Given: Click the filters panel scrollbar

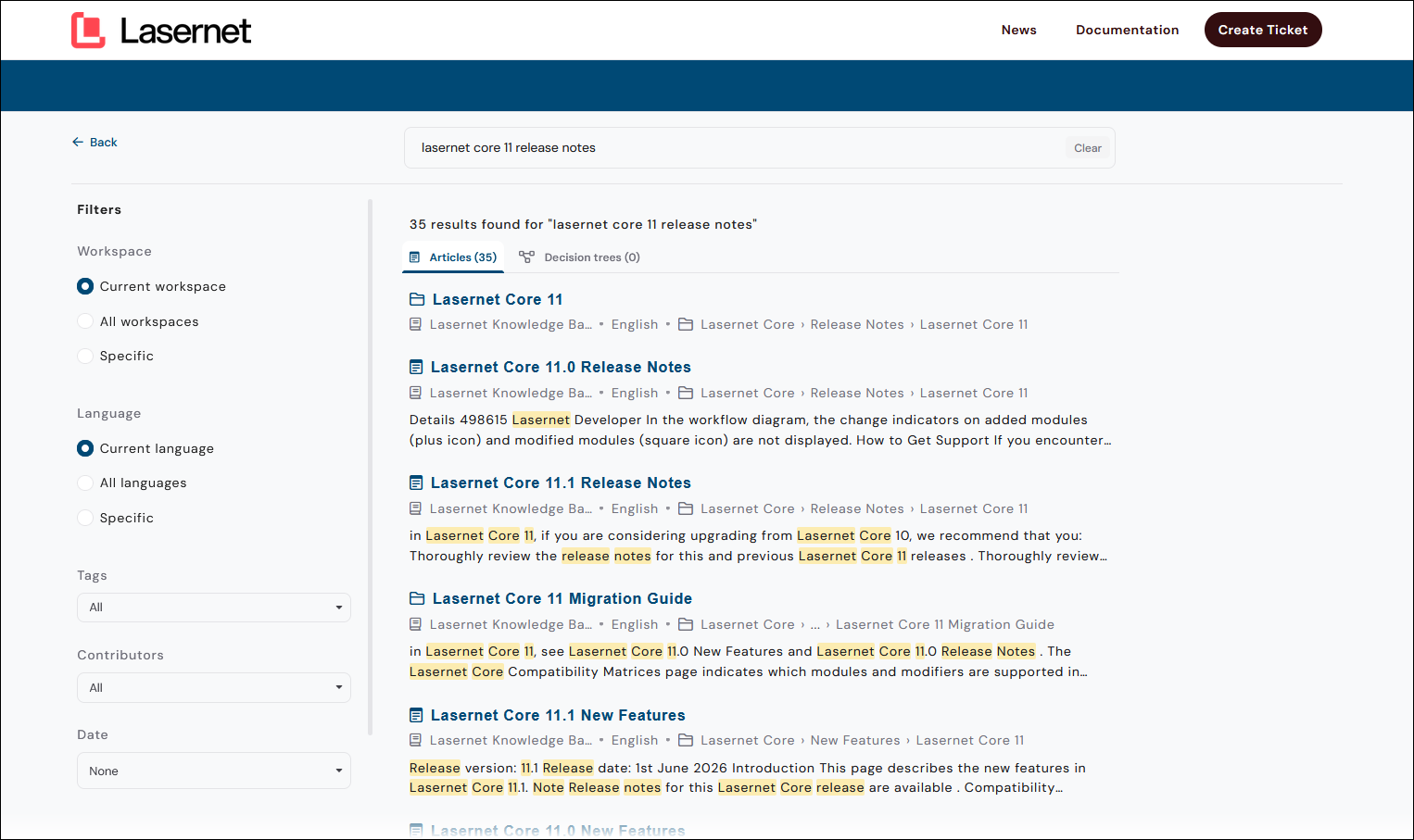Looking at the screenshot, I should pos(371,468).
